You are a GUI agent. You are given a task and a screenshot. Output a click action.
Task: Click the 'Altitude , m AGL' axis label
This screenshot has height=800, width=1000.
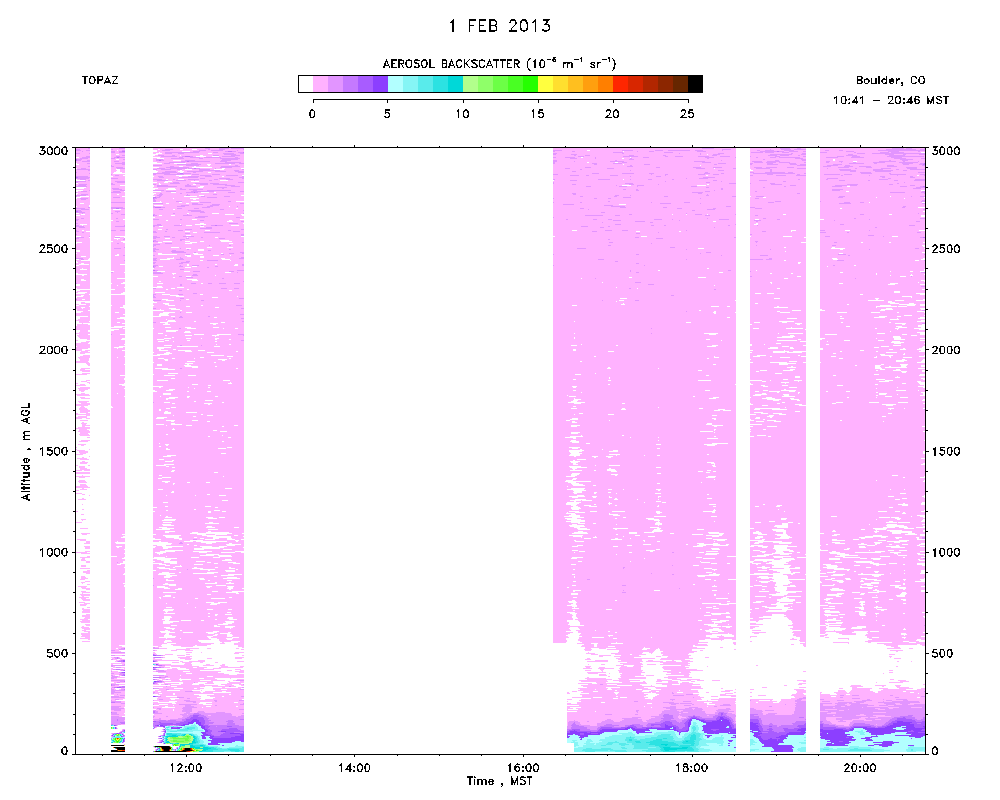[x=26, y=452]
